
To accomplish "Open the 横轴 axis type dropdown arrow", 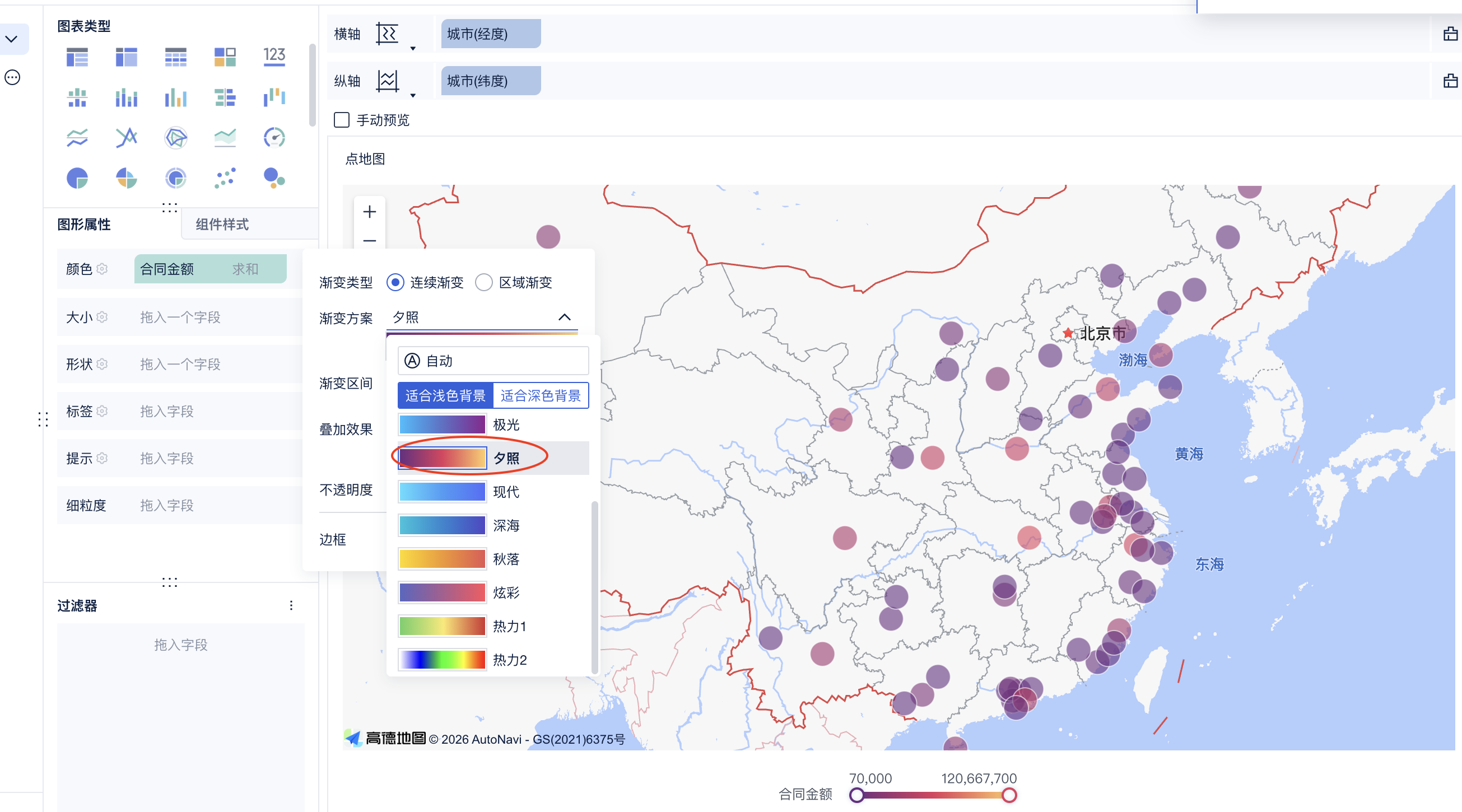I will point(413,49).
